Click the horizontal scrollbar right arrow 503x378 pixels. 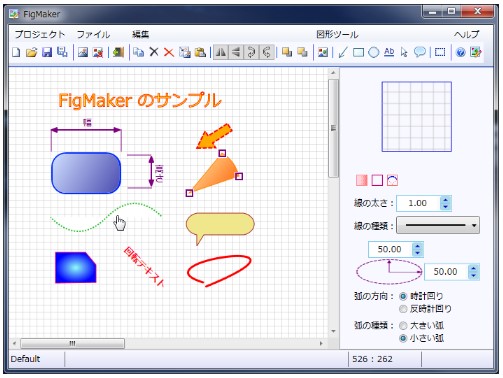pyautogui.click(x=321, y=343)
